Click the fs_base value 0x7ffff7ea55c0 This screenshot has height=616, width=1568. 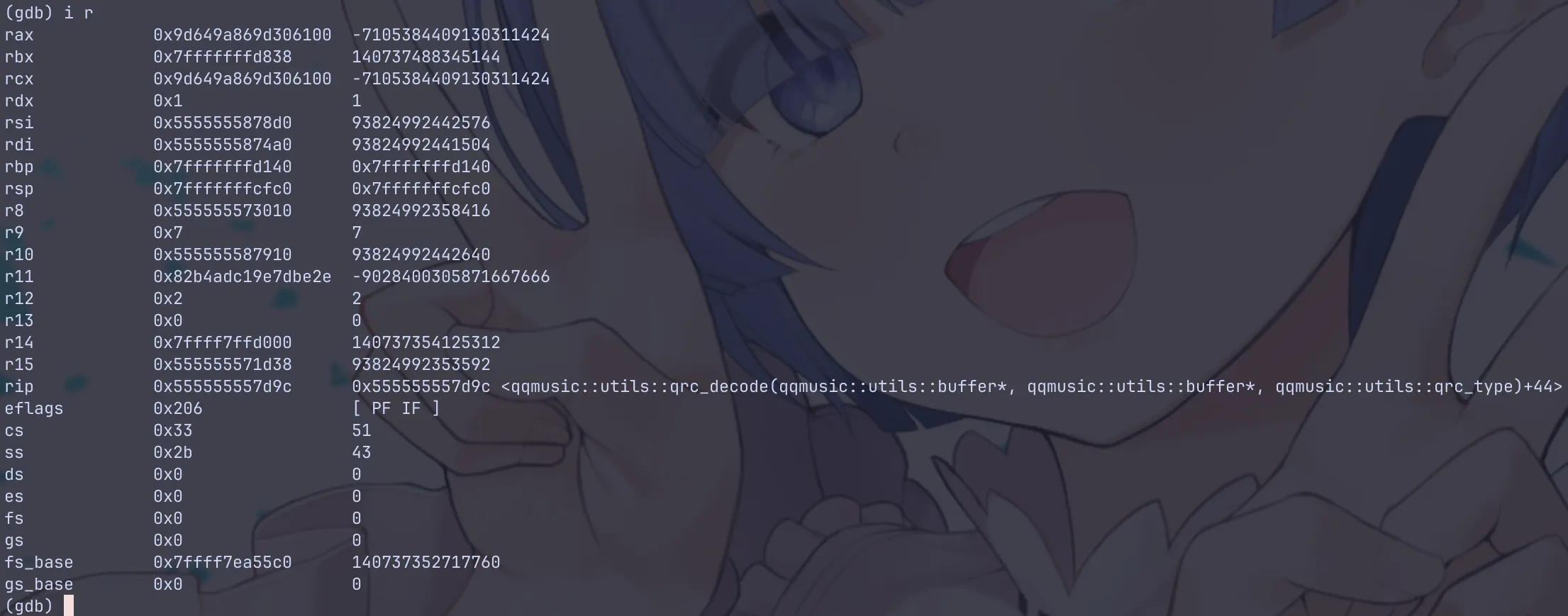223,562
